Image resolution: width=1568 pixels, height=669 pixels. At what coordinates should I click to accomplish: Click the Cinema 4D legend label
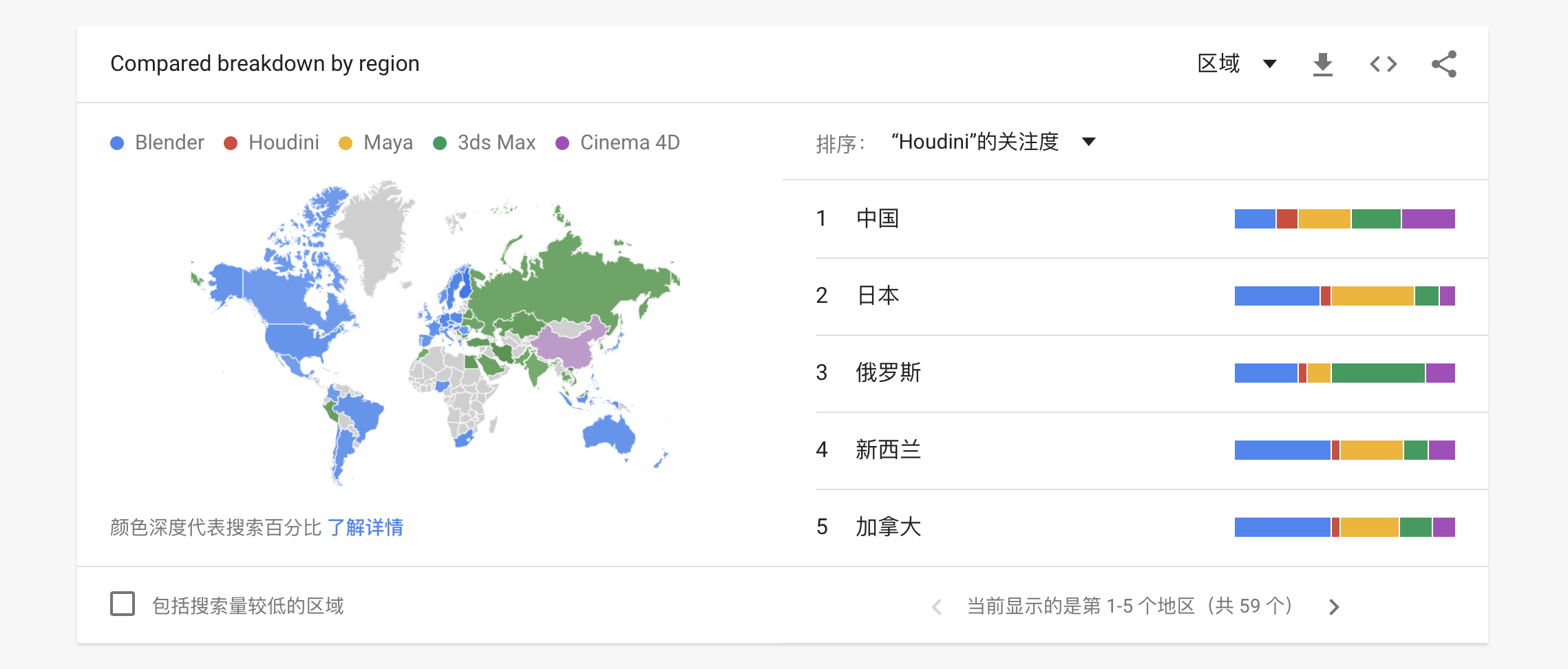tap(630, 142)
